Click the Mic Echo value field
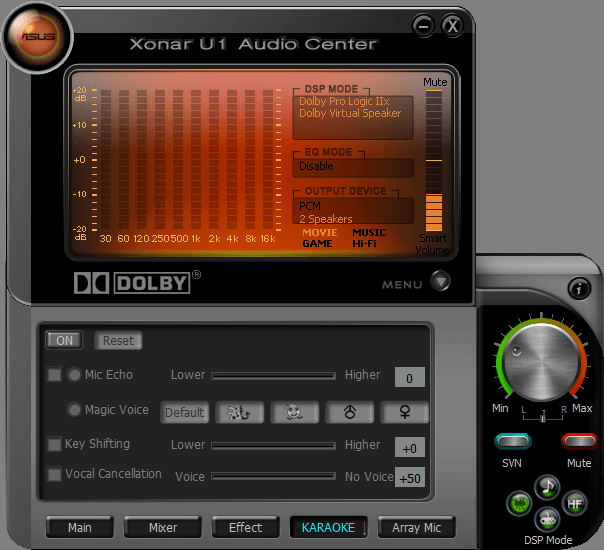This screenshot has width=604, height=550. coord(410,377)
